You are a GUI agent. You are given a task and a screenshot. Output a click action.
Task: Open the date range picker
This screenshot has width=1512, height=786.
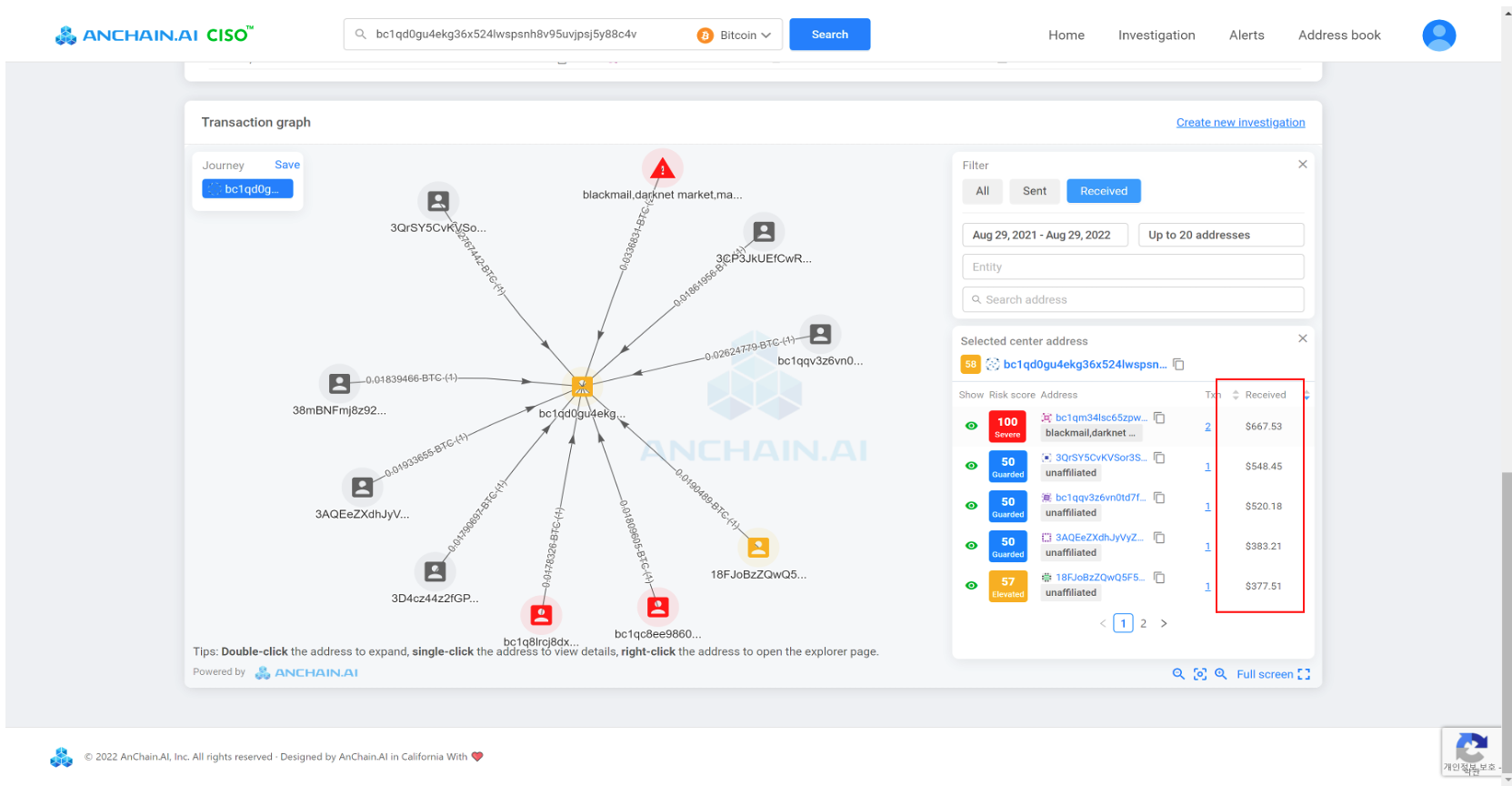pos(1045,235)
